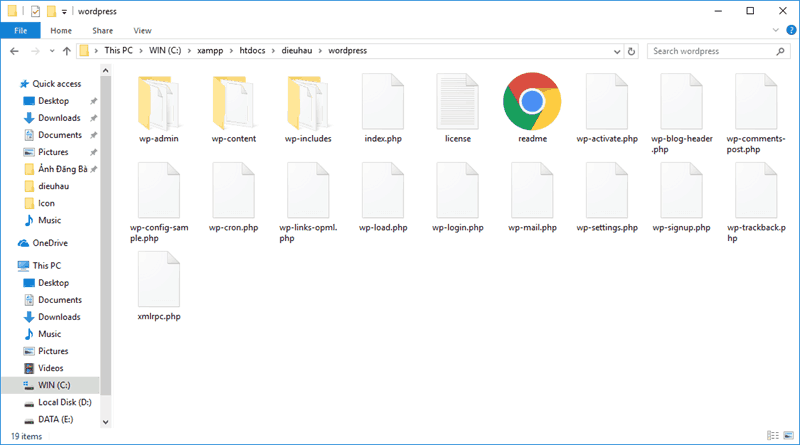Select the wp-cron.php file icon
800x445 pixels.
tap(234, 190)
